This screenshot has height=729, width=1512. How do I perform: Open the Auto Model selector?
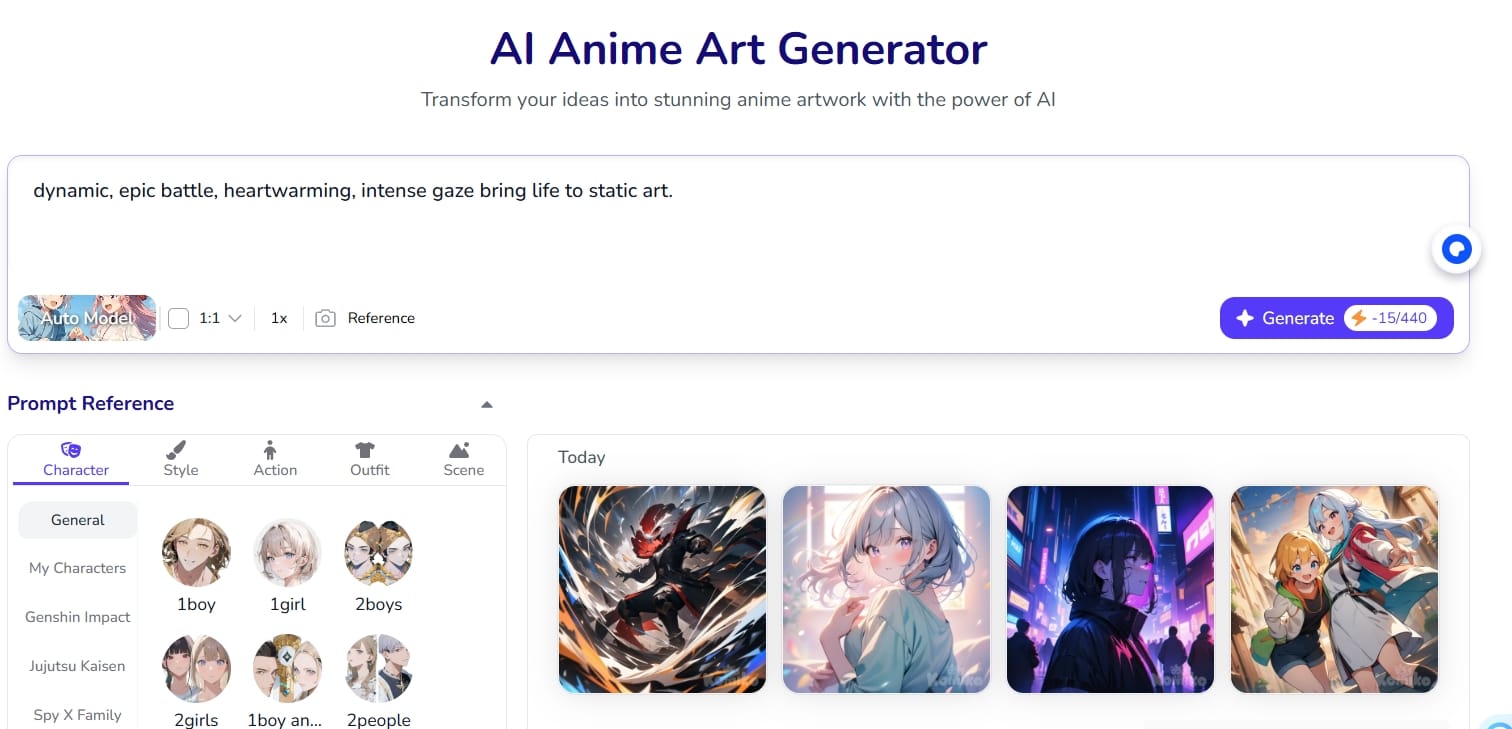(87, 318)
